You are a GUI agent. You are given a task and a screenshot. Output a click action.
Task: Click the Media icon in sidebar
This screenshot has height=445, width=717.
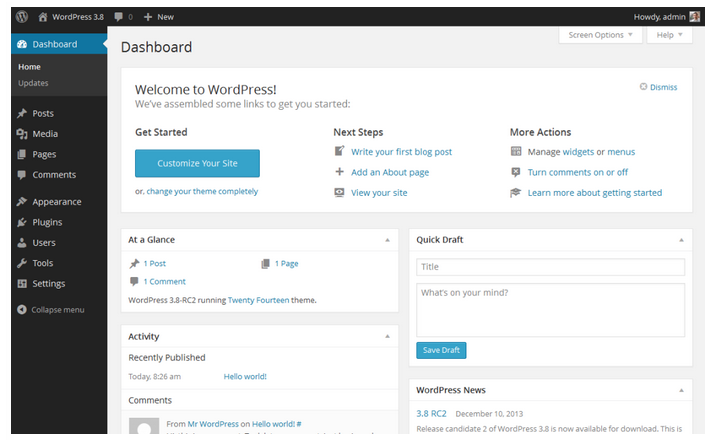pyautogui.click(x=22, y=134)
